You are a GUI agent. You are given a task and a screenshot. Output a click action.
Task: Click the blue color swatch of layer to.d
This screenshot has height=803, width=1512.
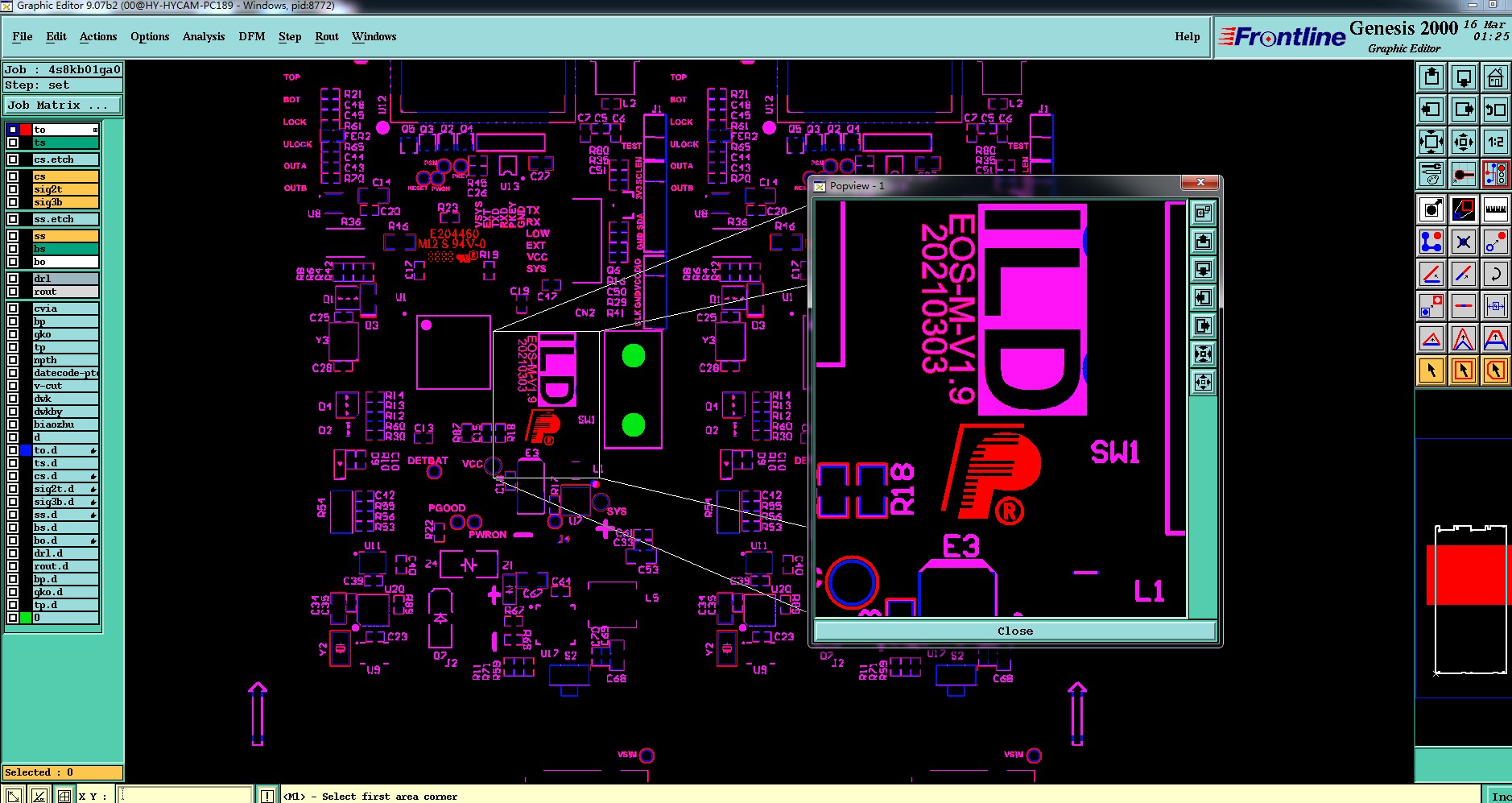point(27,450)
